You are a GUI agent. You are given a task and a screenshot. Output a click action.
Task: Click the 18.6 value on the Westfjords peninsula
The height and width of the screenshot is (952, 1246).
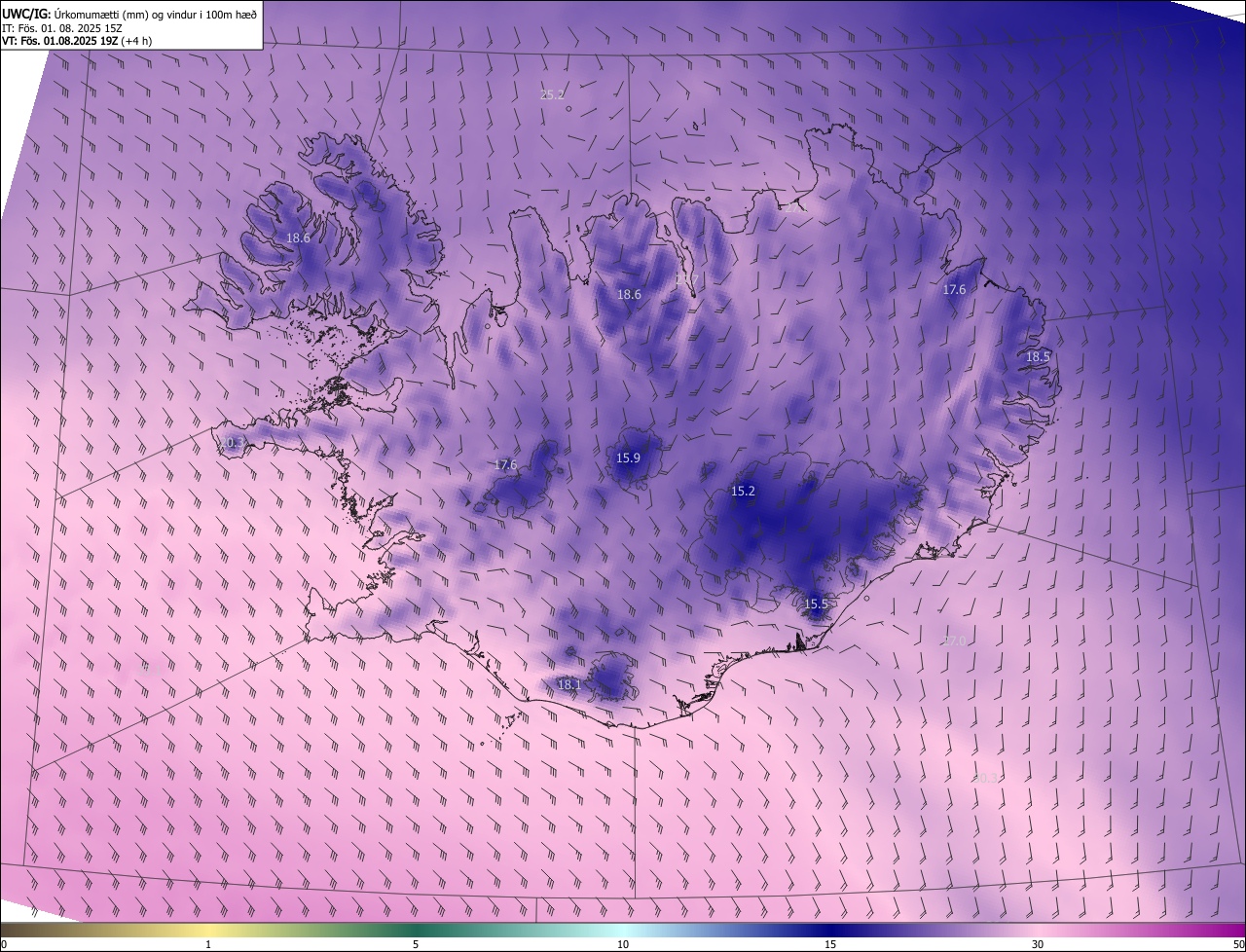point(298,238)
